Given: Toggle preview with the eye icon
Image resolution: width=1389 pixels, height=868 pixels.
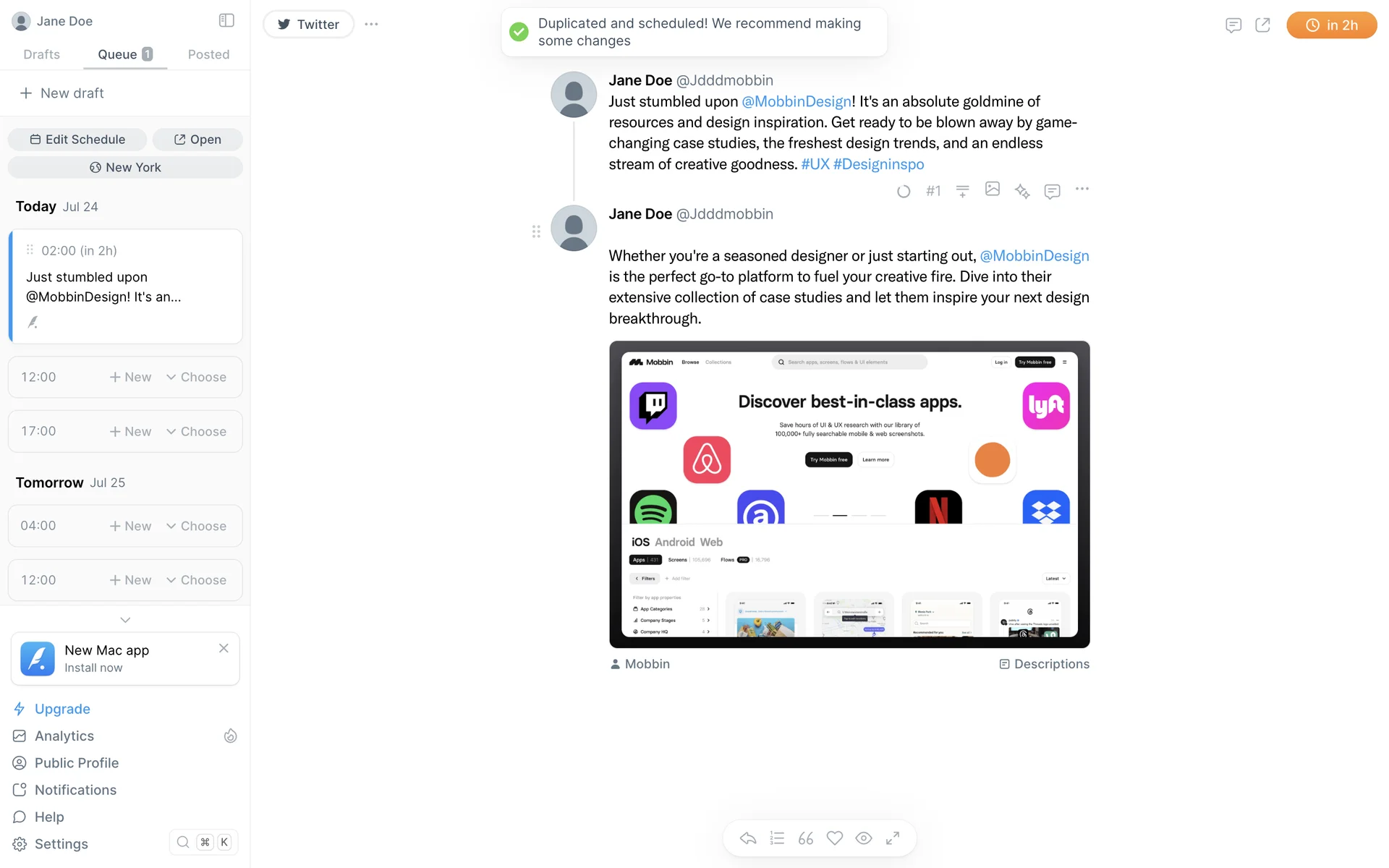Looking at the screenshot, I should point(864,838).
